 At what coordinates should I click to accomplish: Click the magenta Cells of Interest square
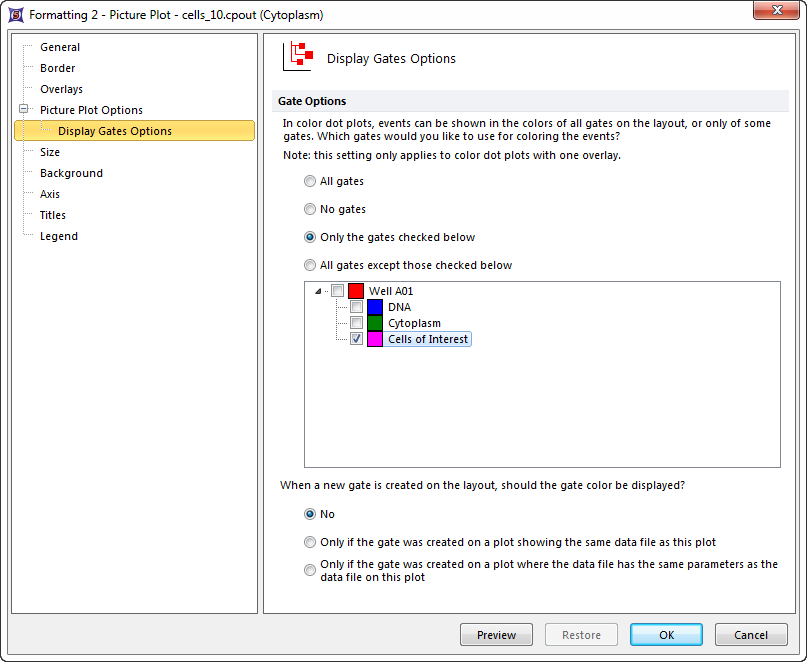[375, 339]
